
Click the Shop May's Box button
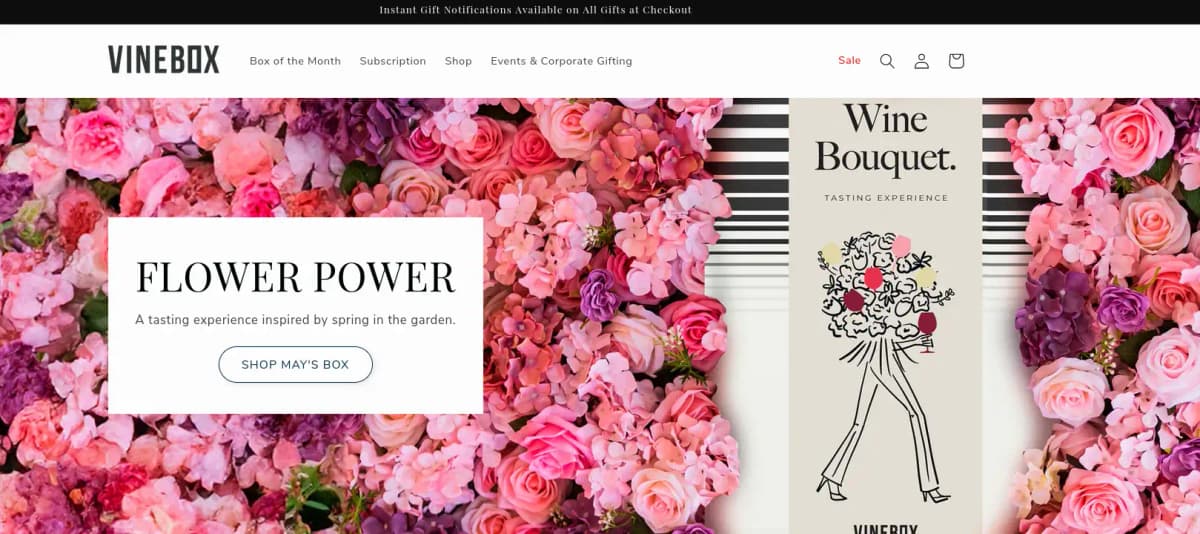coord(295,365)
